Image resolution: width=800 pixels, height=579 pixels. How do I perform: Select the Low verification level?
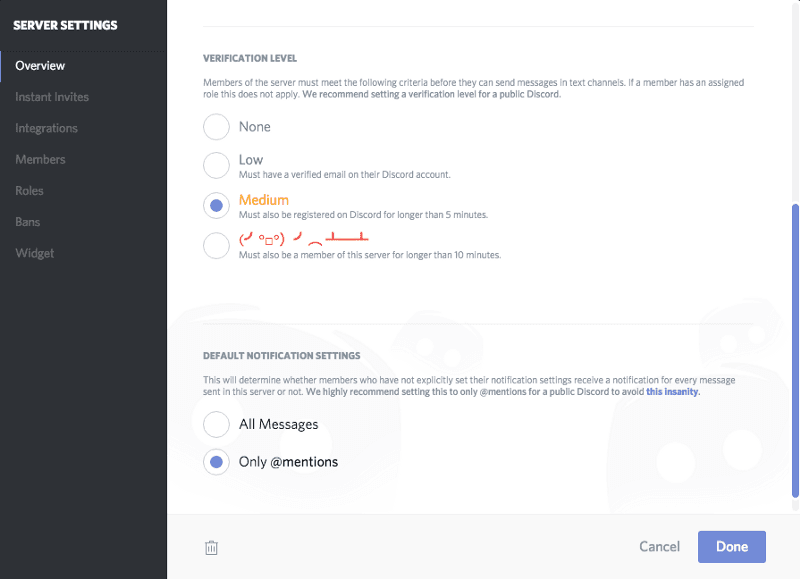pyautogui.click(x=216, y=165)
